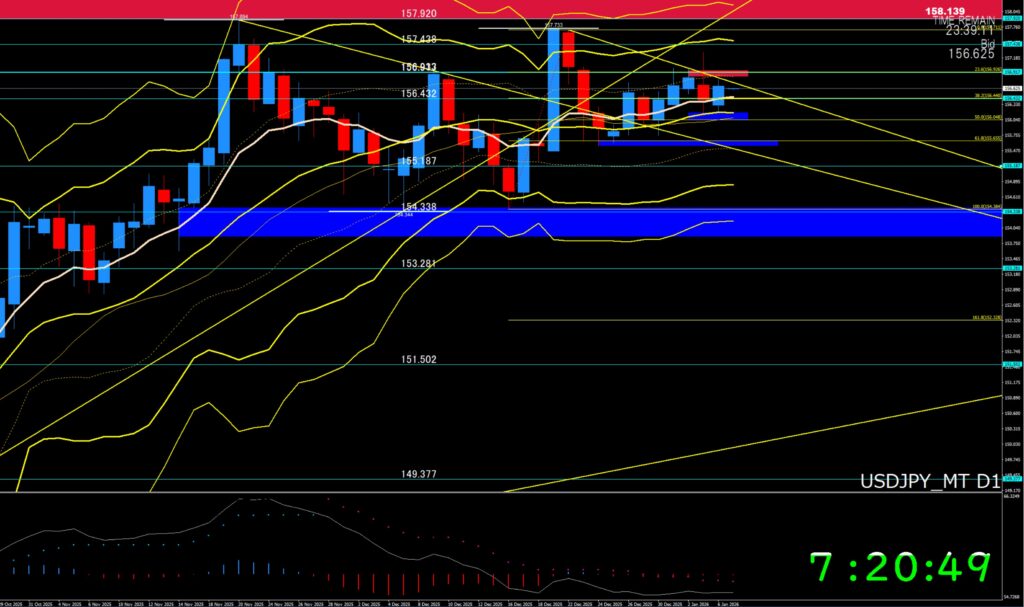
Task: Select the 161.8 Fibonacci extension label
Action: pyautogui.click(x=985, y=319)
